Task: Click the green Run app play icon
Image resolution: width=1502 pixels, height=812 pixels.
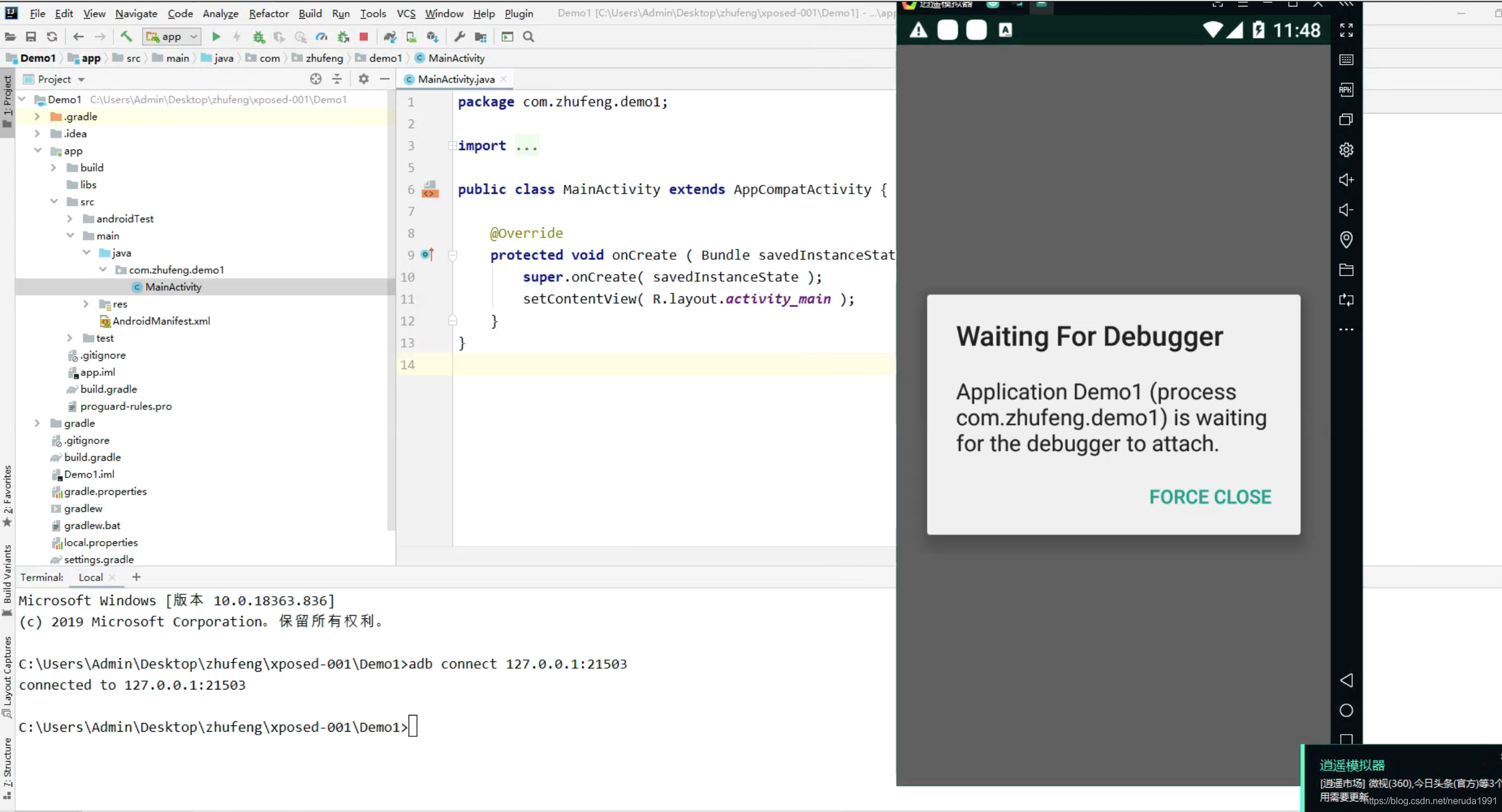Action: pos(215,37)
